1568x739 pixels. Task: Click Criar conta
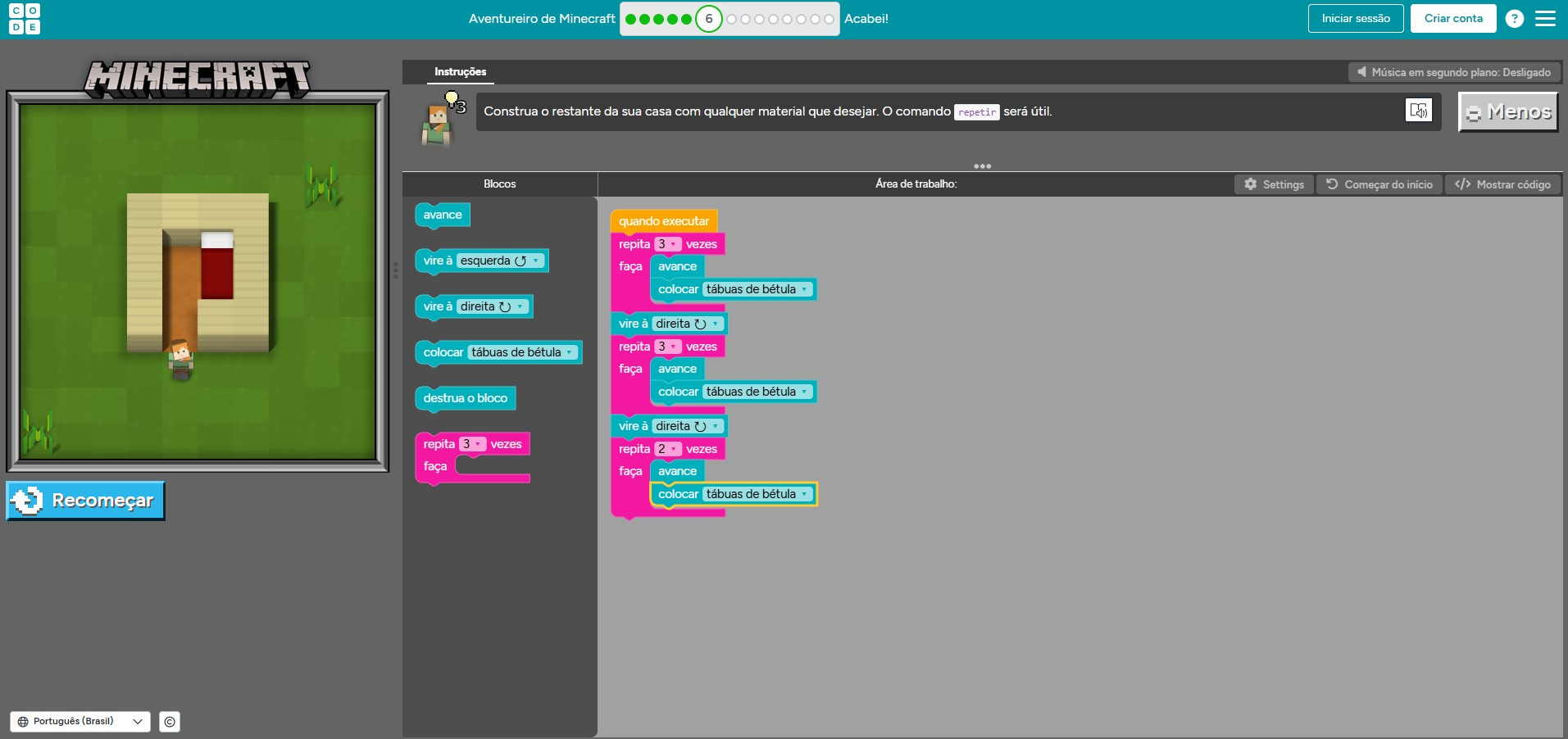1453,19
